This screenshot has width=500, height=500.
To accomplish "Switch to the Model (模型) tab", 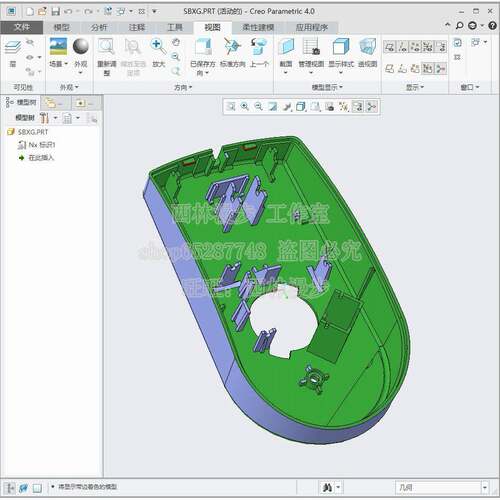I will [x=61, y=27].
